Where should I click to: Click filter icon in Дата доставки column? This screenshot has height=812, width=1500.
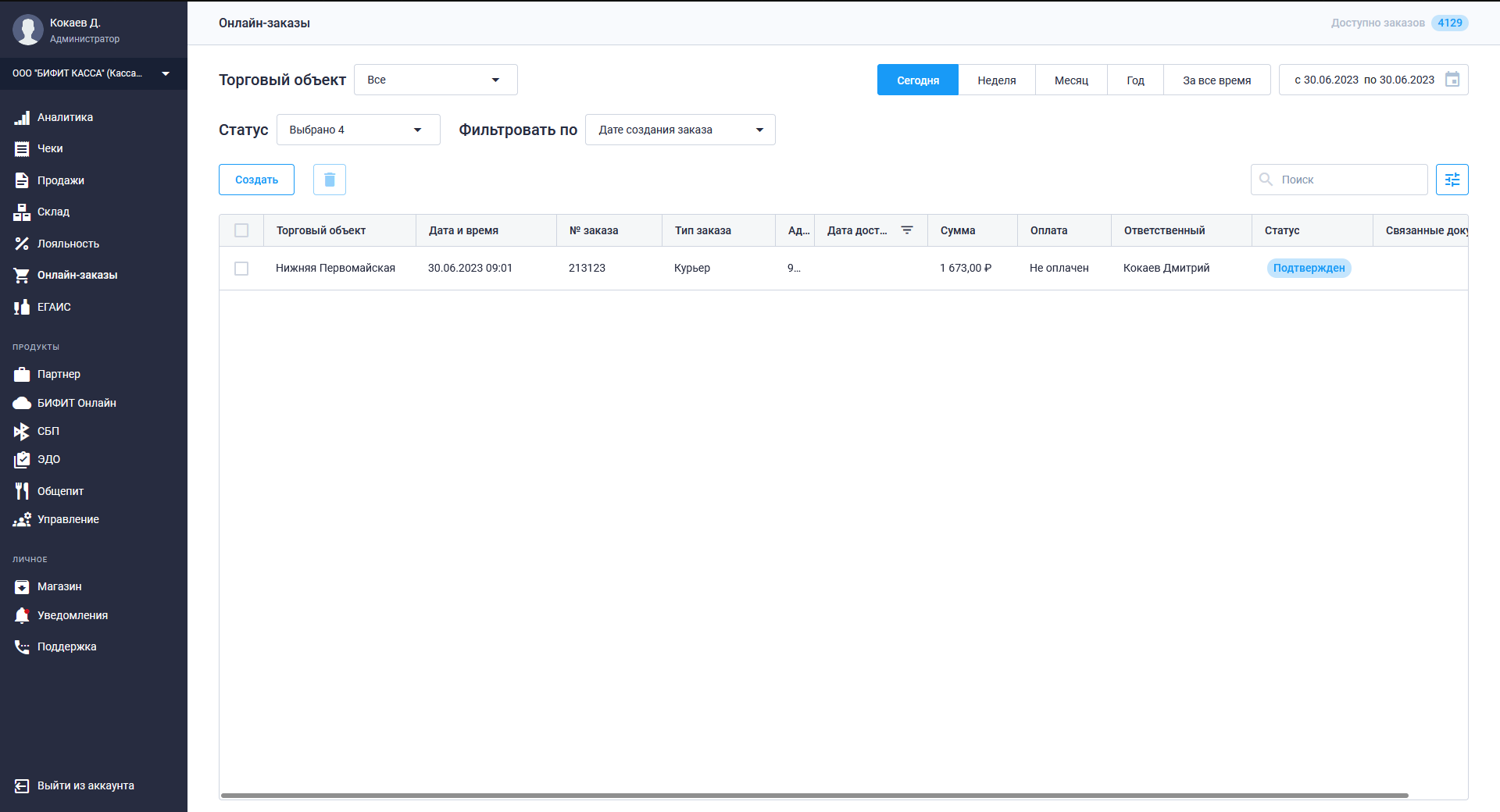[907, 230]
